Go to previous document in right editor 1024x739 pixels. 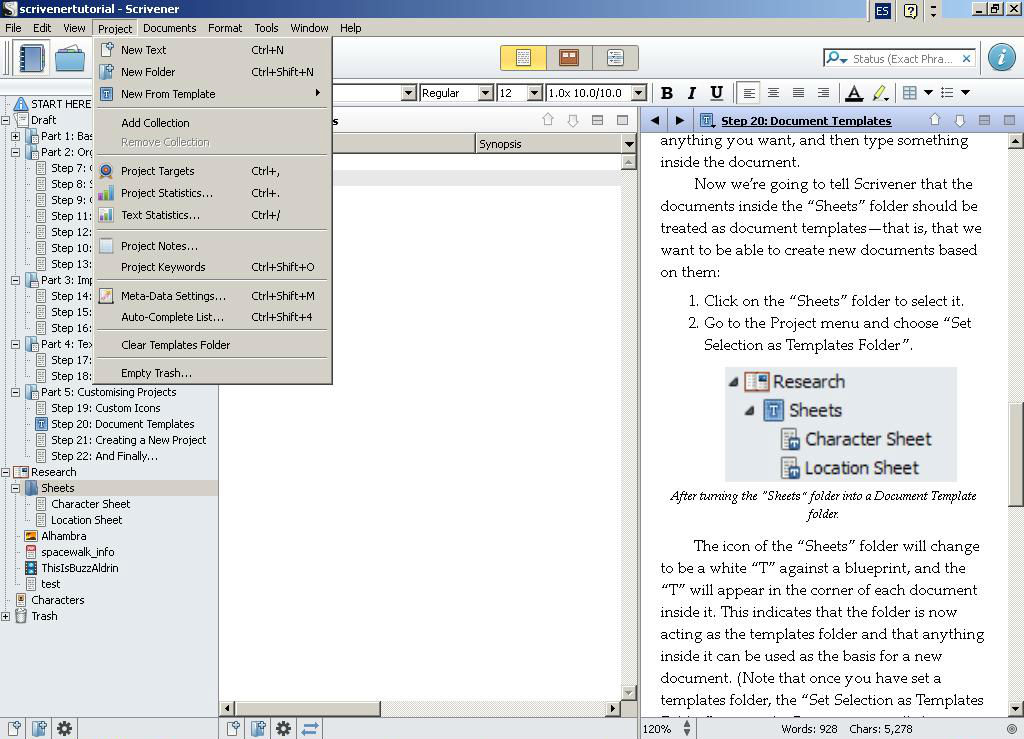(935, 120)
